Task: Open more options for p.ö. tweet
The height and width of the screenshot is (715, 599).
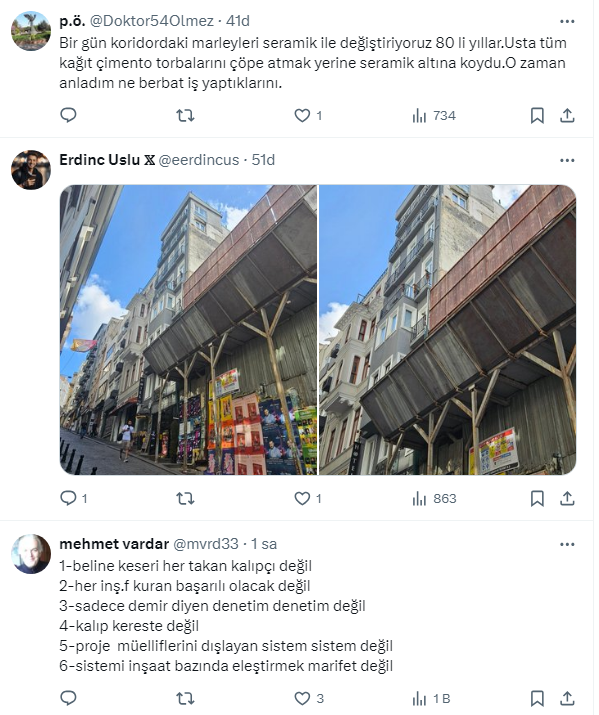Action: point(567,21)
